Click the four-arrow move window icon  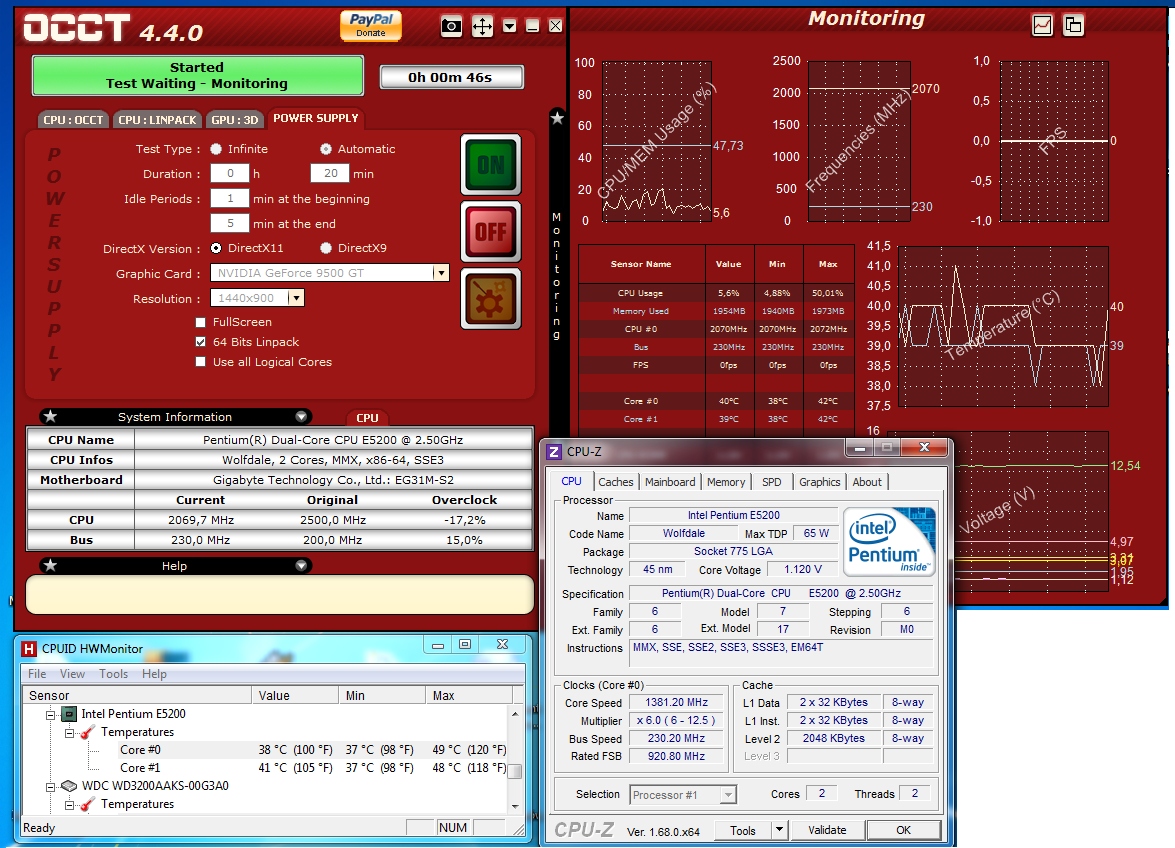pyautogui.click(x=482, y=27)
